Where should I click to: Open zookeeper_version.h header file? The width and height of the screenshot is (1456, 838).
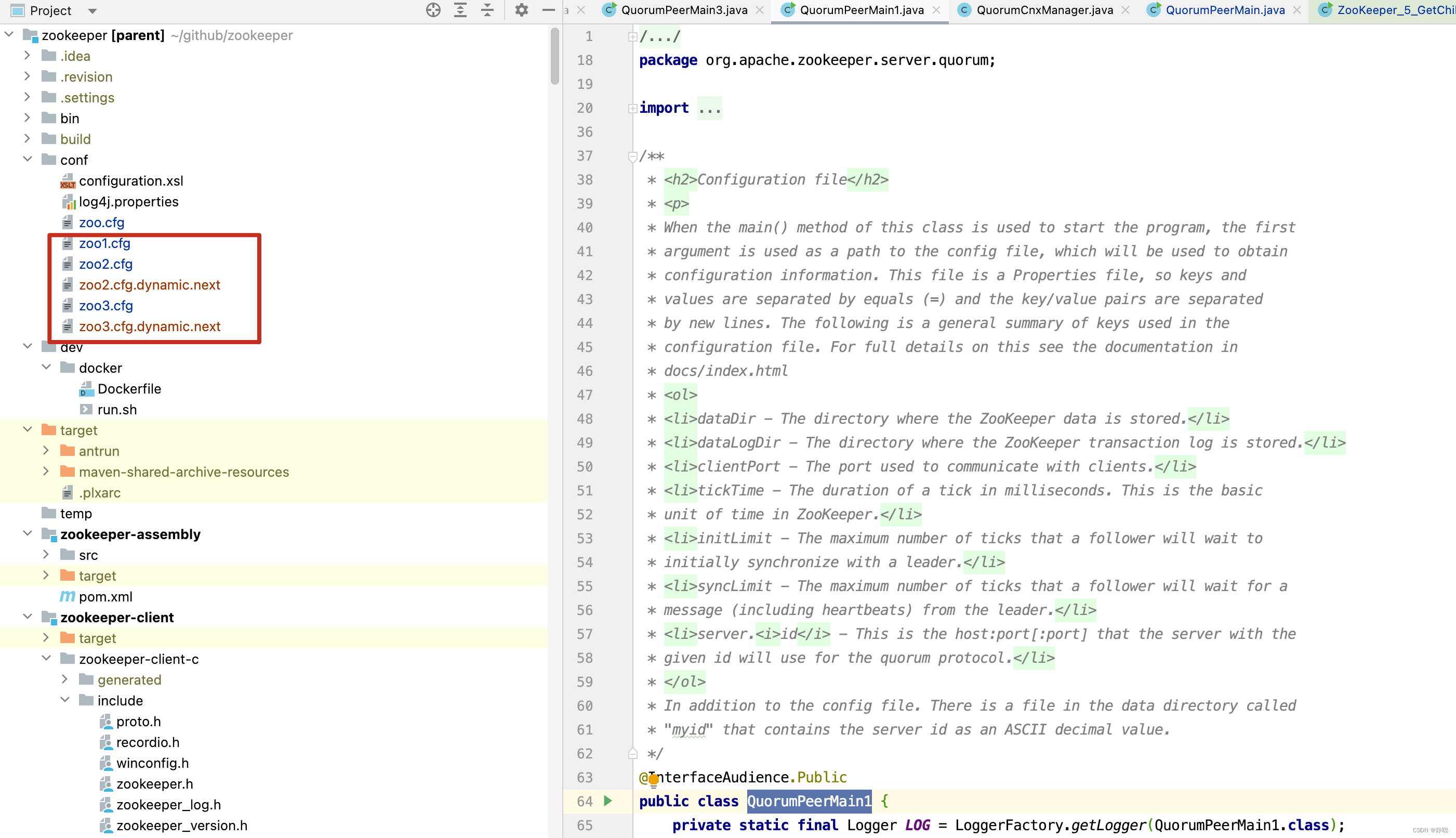[182, 826]
